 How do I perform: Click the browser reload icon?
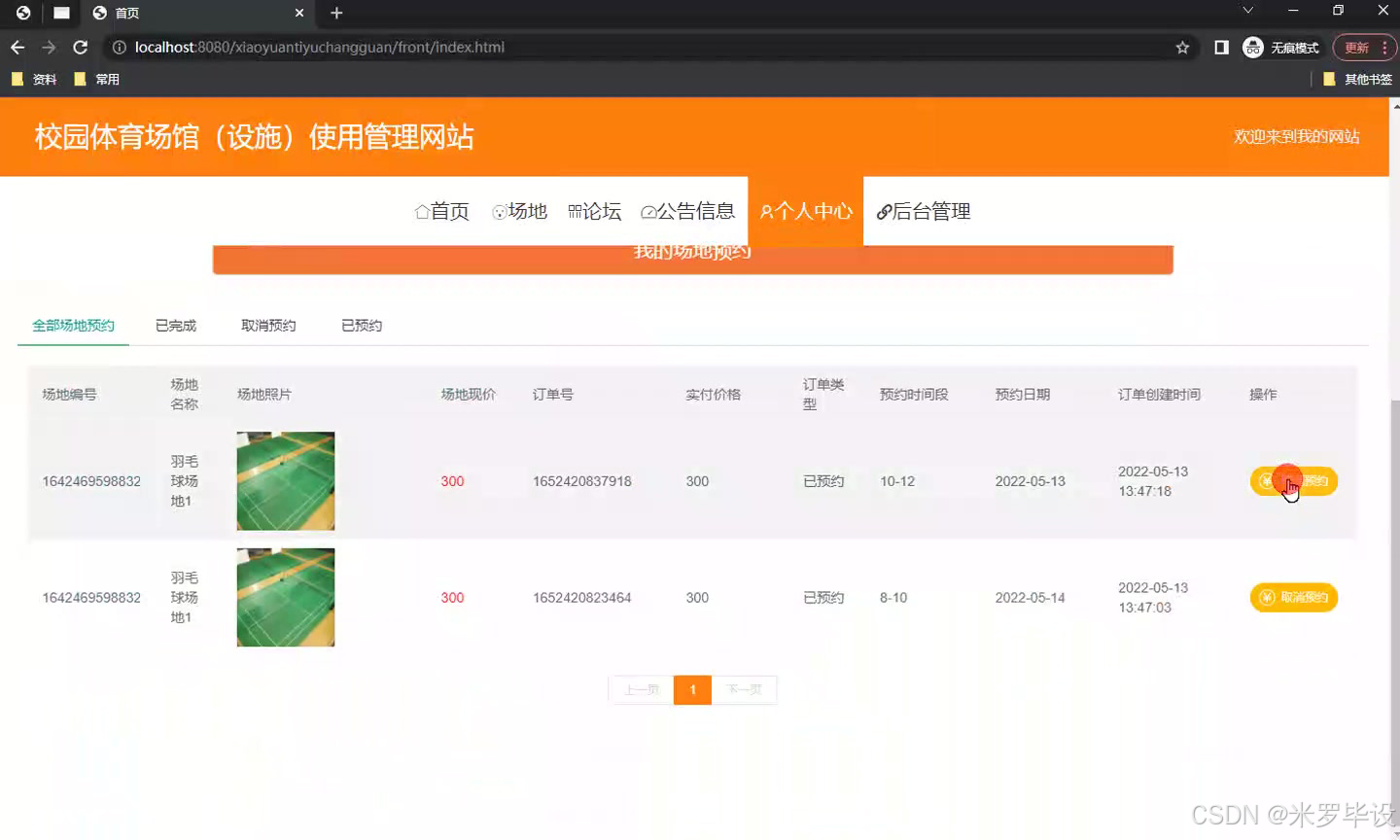(x=81, y=47)
